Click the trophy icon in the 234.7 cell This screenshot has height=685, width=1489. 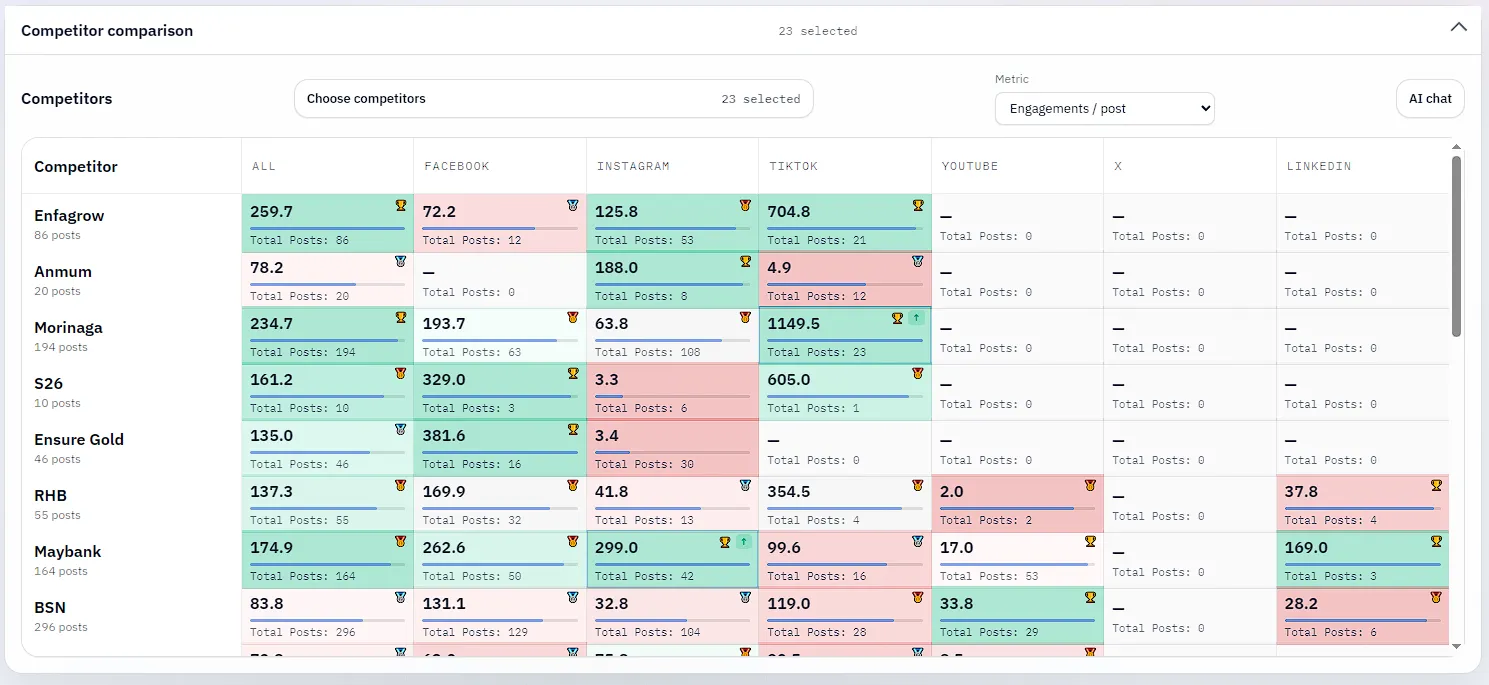tap(400, 317)
